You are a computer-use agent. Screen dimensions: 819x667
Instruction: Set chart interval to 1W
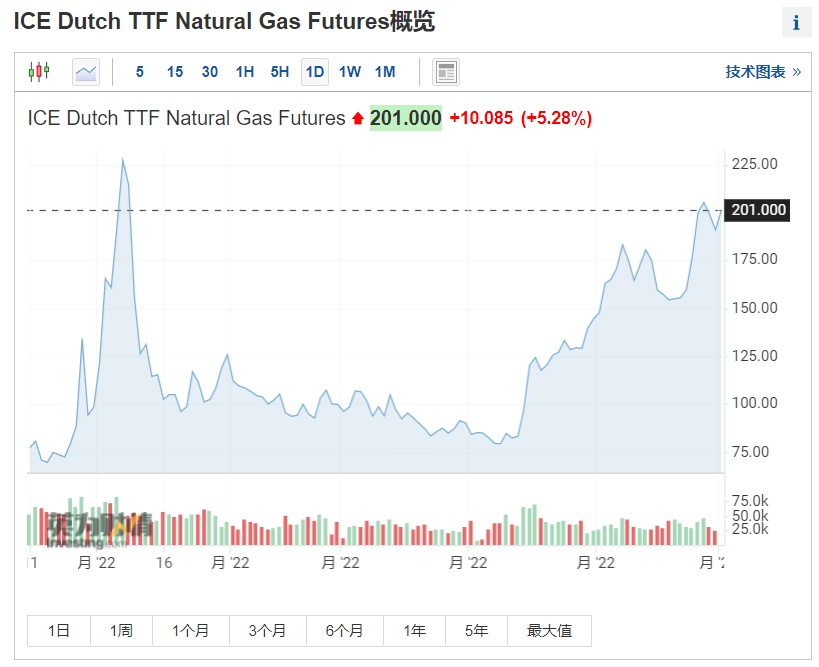point(350,72)
